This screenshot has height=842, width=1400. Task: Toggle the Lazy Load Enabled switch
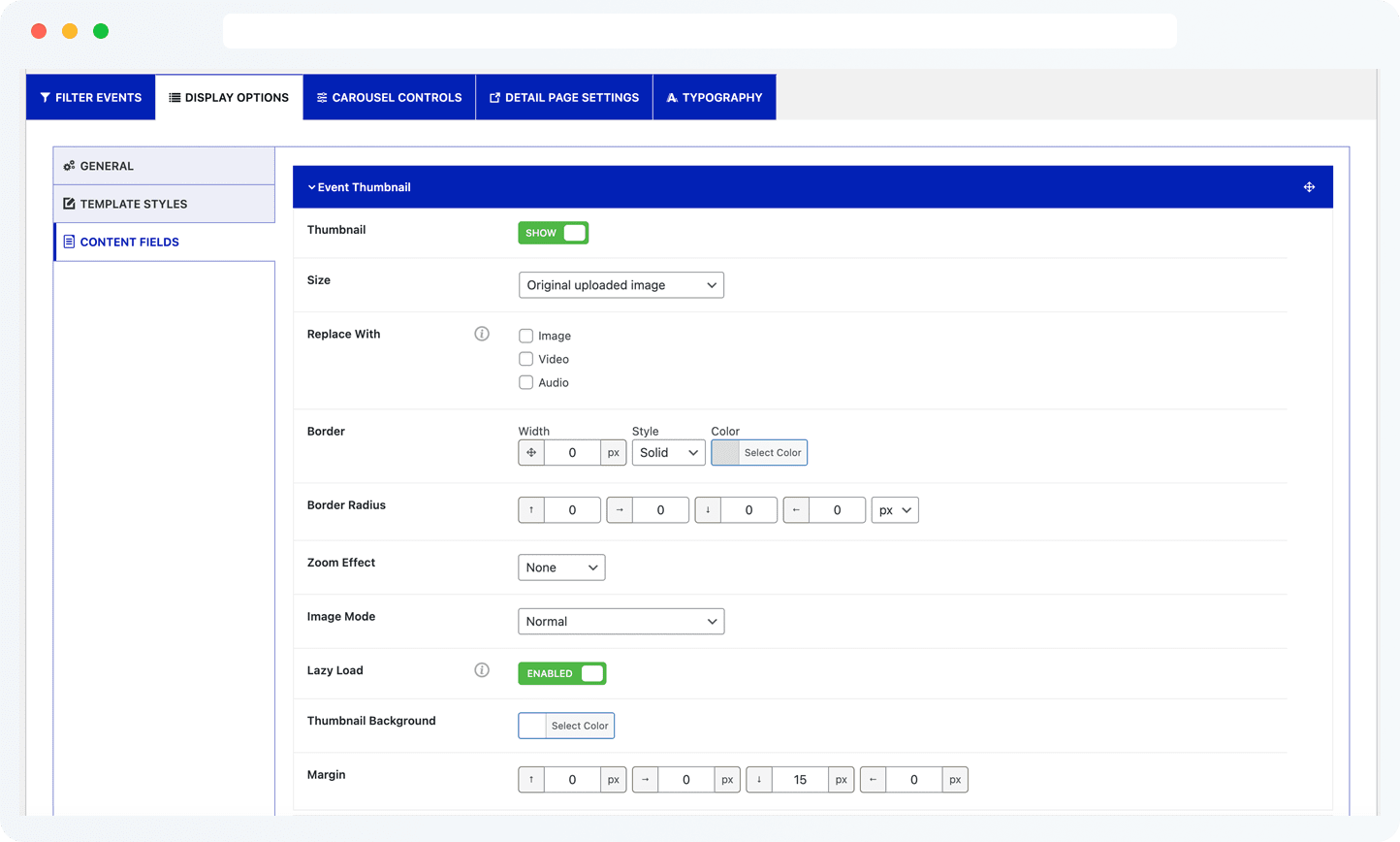562,673
